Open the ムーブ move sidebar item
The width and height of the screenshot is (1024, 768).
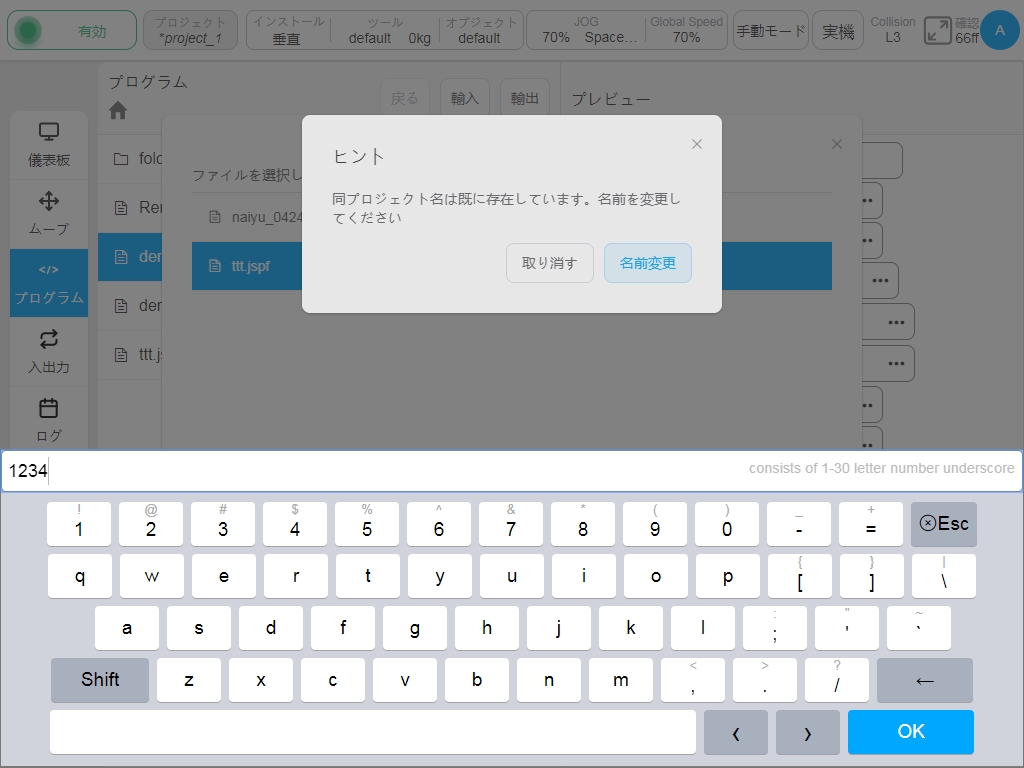click(x=49, y=214)
